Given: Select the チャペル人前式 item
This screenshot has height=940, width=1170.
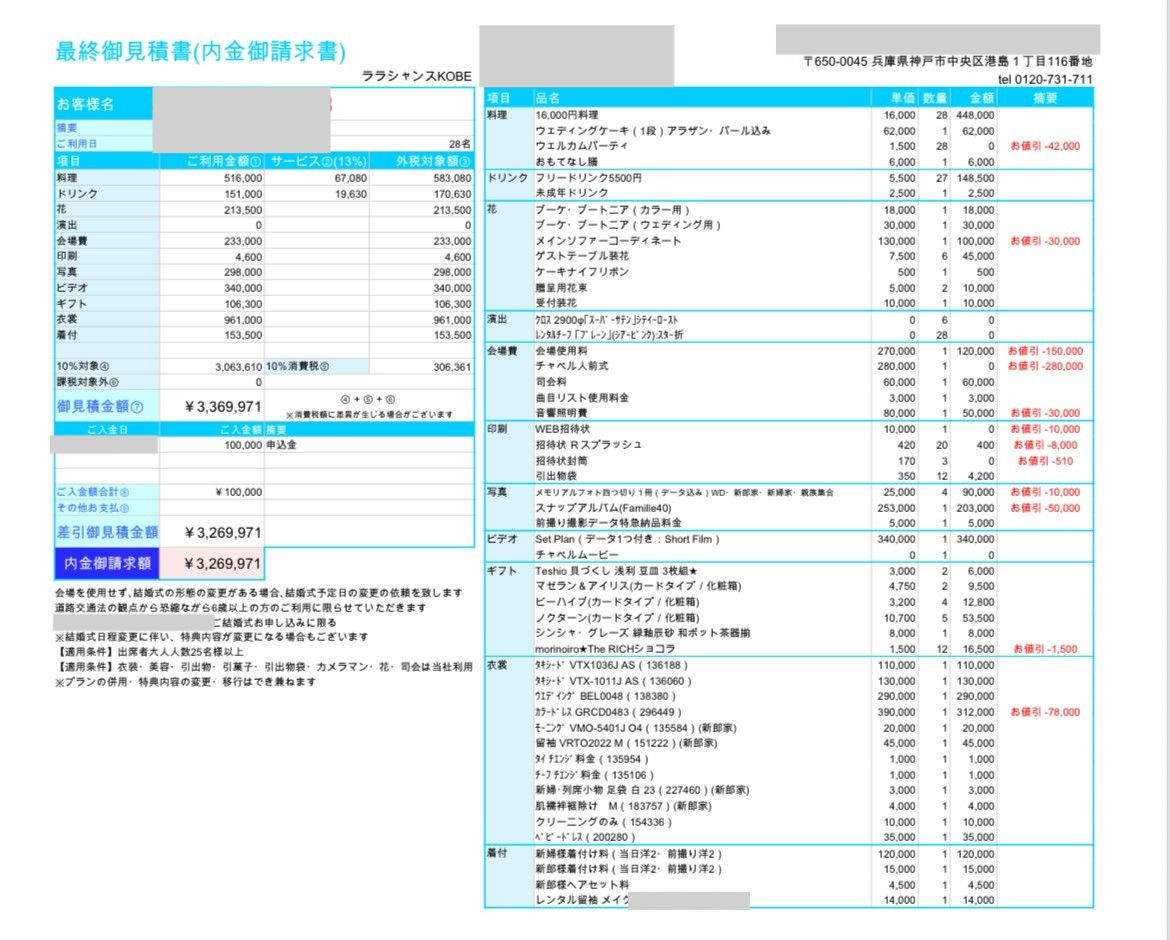Looking at the screenshot, I should pos(572,366).
